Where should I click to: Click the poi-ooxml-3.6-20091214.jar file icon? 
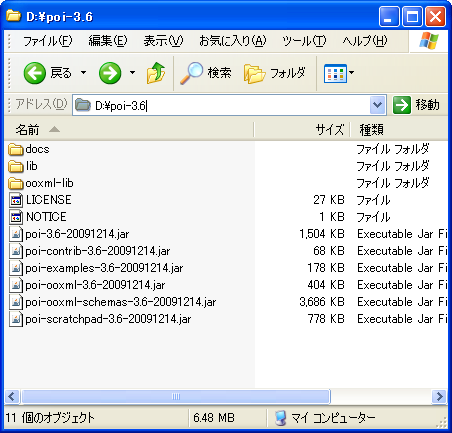(x=16, y=285)
